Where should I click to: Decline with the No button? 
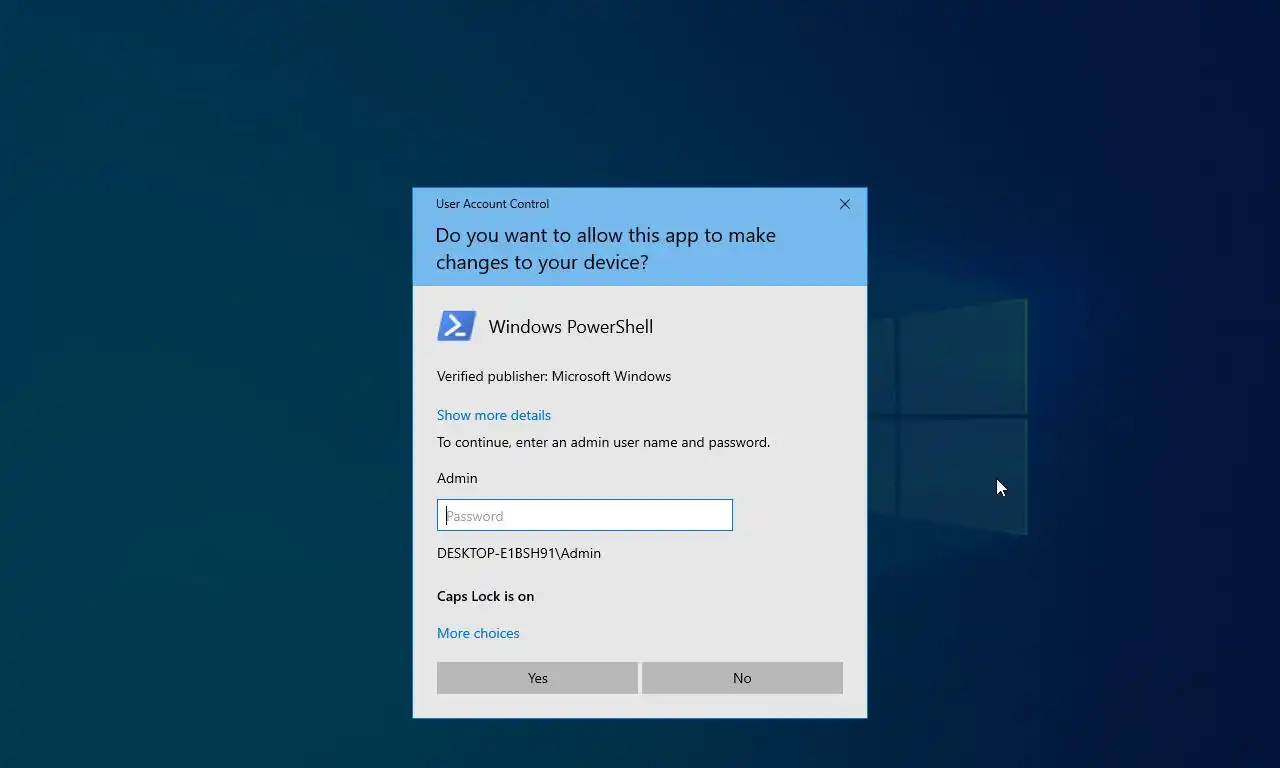pyautogui.click(x=742, y=678)
